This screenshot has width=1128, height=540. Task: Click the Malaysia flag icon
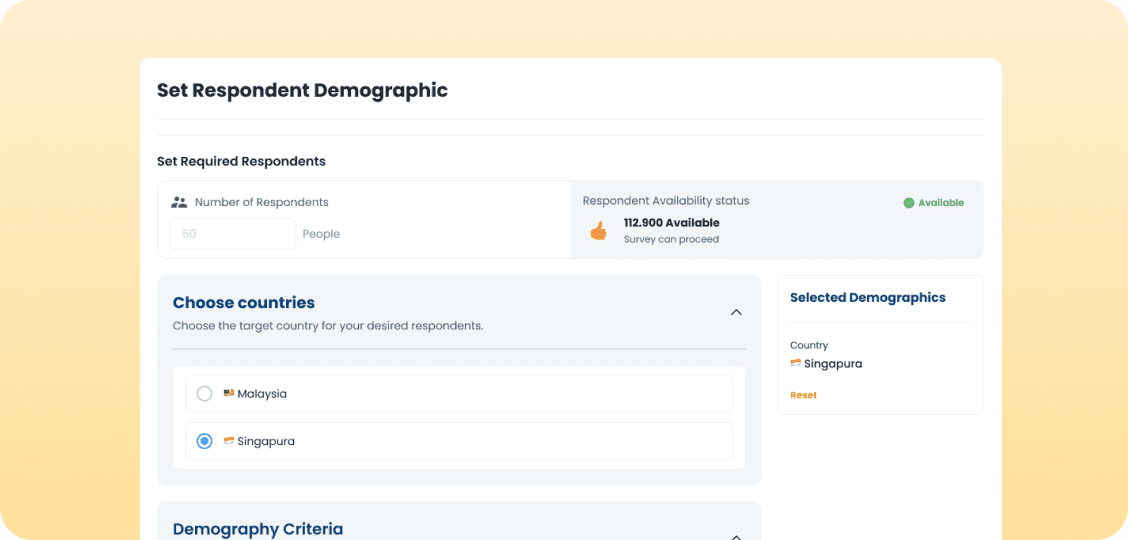pos(229,393)
